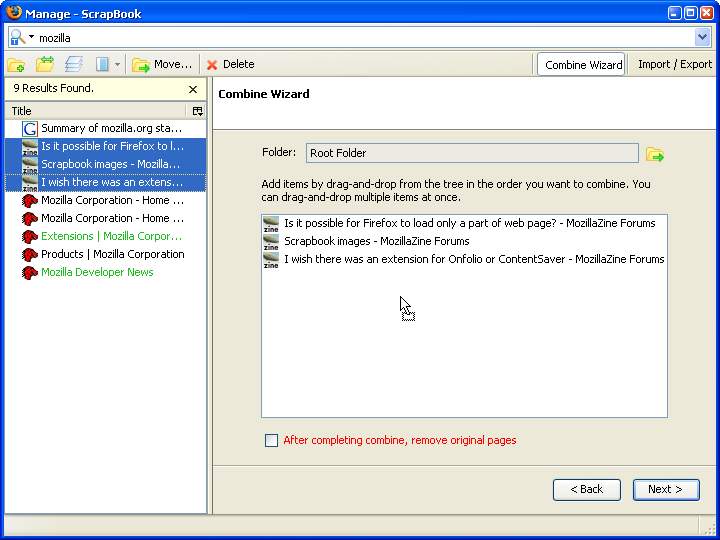This screenshot has height=540, width=720.
Task: Click the Title column header
Action: (x=95, y=111)
